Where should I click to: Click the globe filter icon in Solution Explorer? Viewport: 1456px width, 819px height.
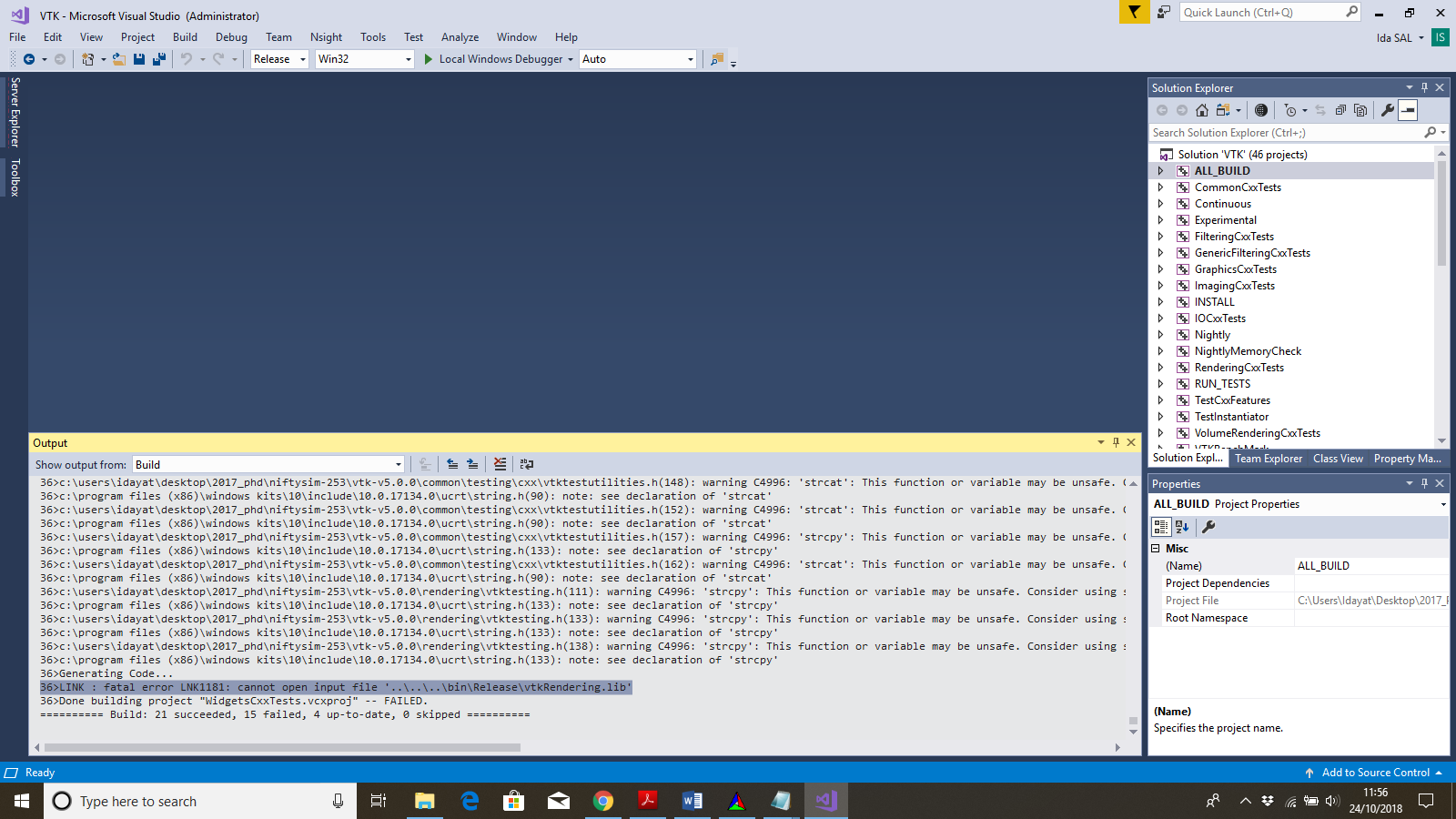(1261, 110)
